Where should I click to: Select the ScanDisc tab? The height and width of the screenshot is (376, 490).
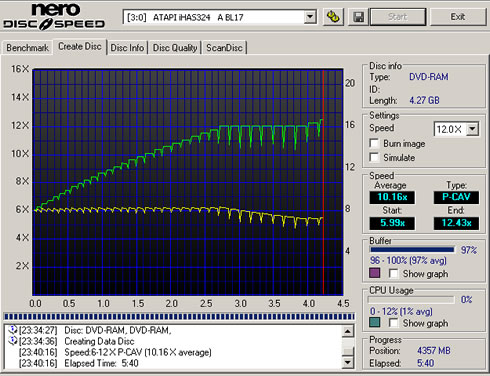coord(224,48)
